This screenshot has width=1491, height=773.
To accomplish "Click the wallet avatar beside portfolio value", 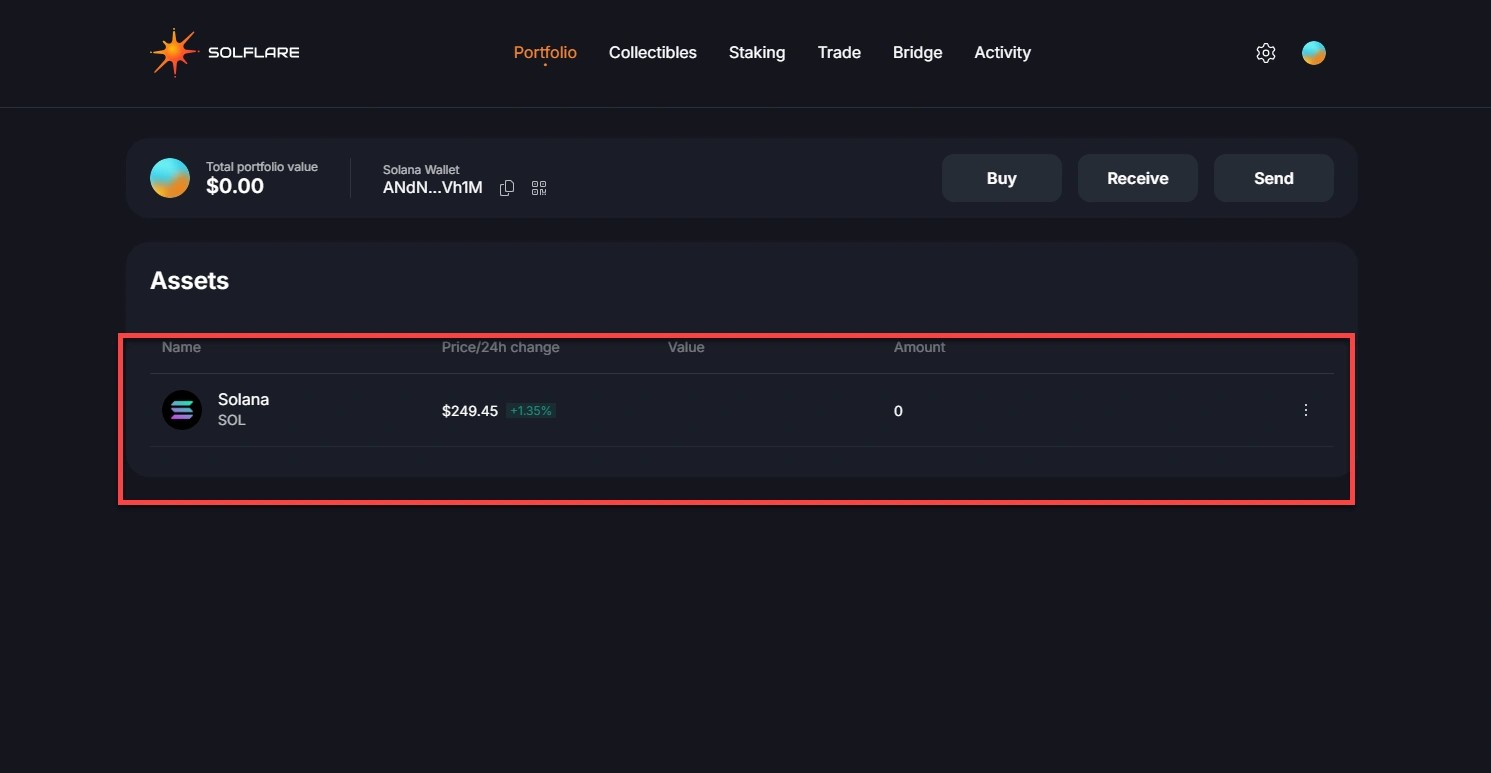I will (170, 178).
